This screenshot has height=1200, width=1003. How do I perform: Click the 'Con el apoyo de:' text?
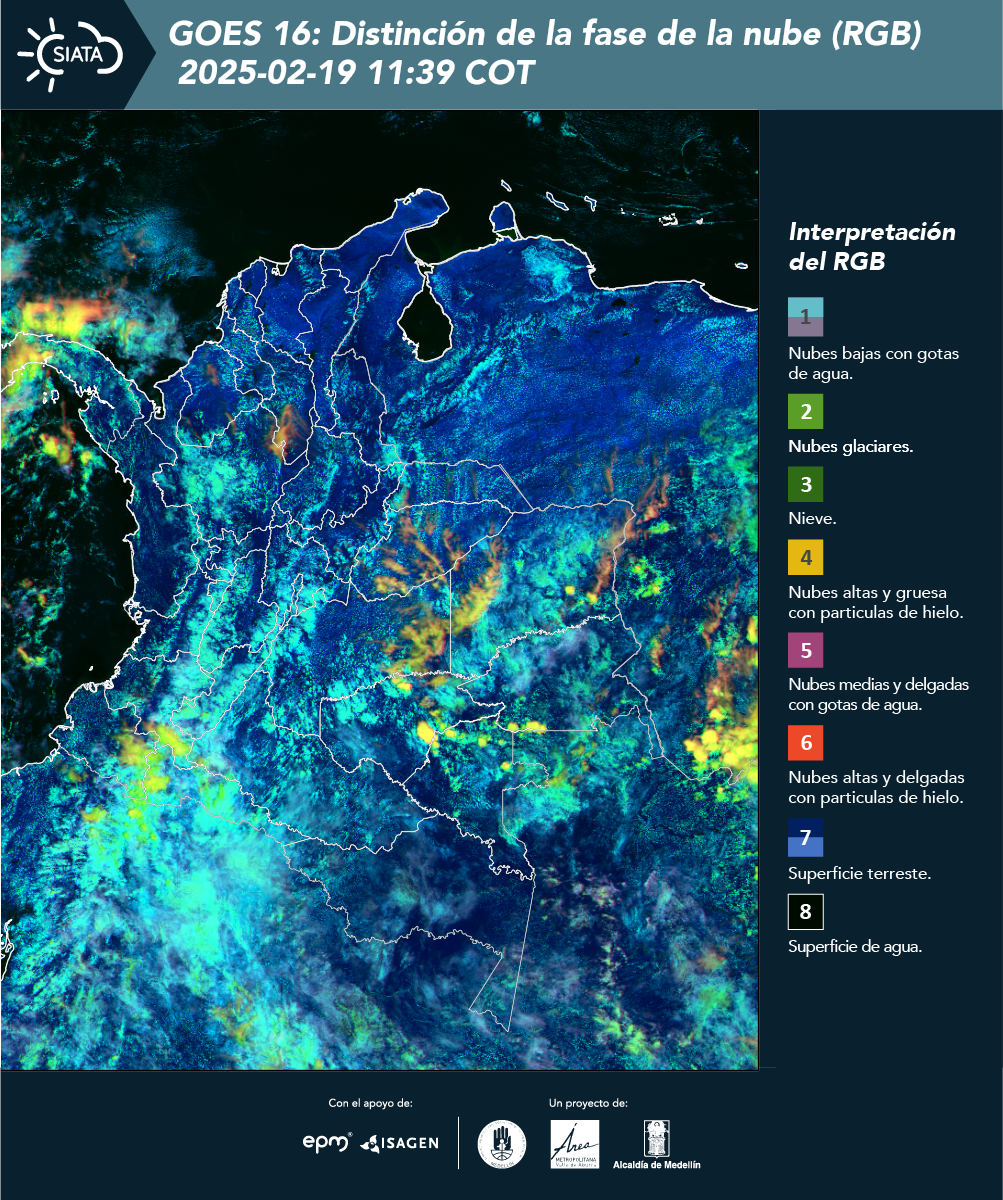point(370,1103)
